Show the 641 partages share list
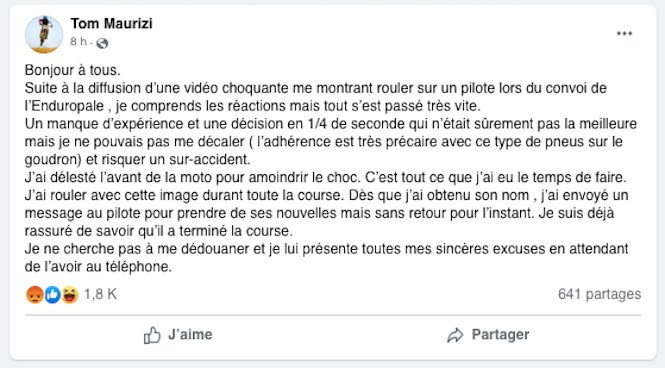Screen dimensions: 665x368 coord(599,294)
